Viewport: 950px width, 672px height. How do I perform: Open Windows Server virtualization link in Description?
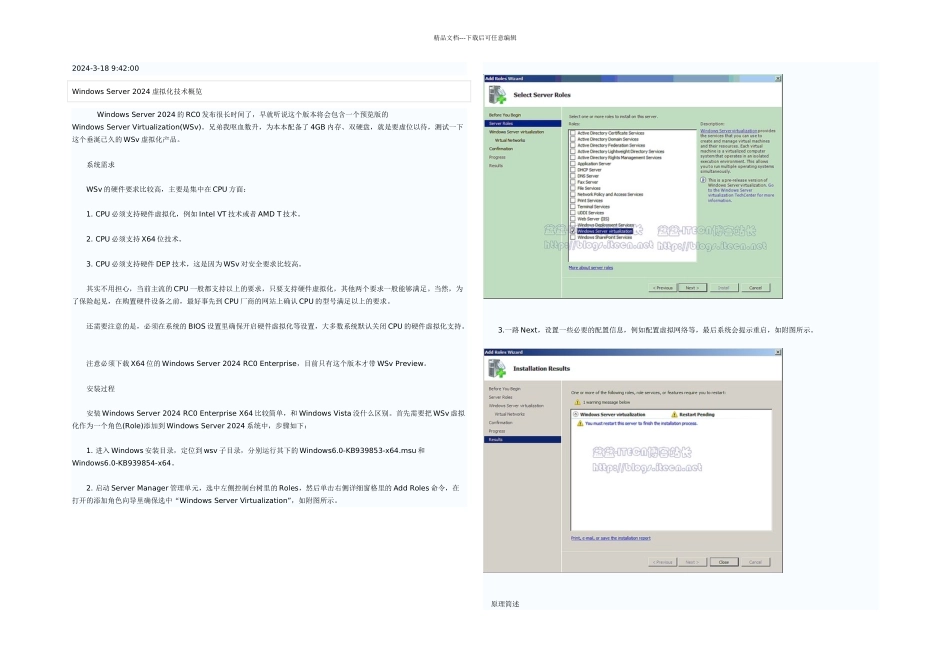tap(728, 131)
